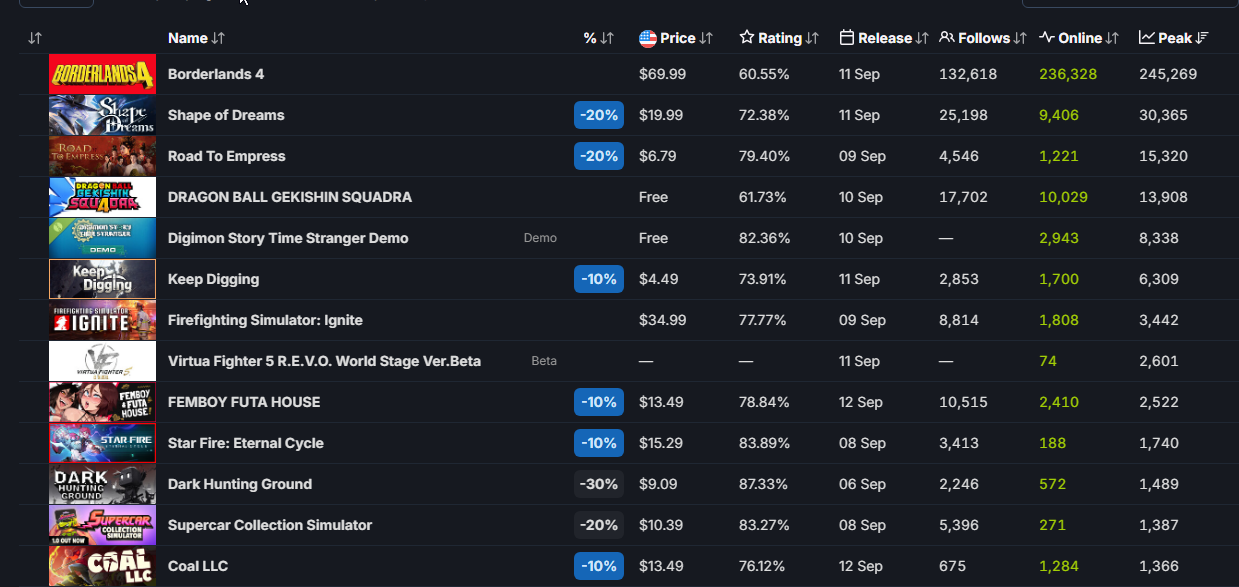Click the Keep Digging thumbnail image
1239x587 pixels.
(x=102, y=279)
